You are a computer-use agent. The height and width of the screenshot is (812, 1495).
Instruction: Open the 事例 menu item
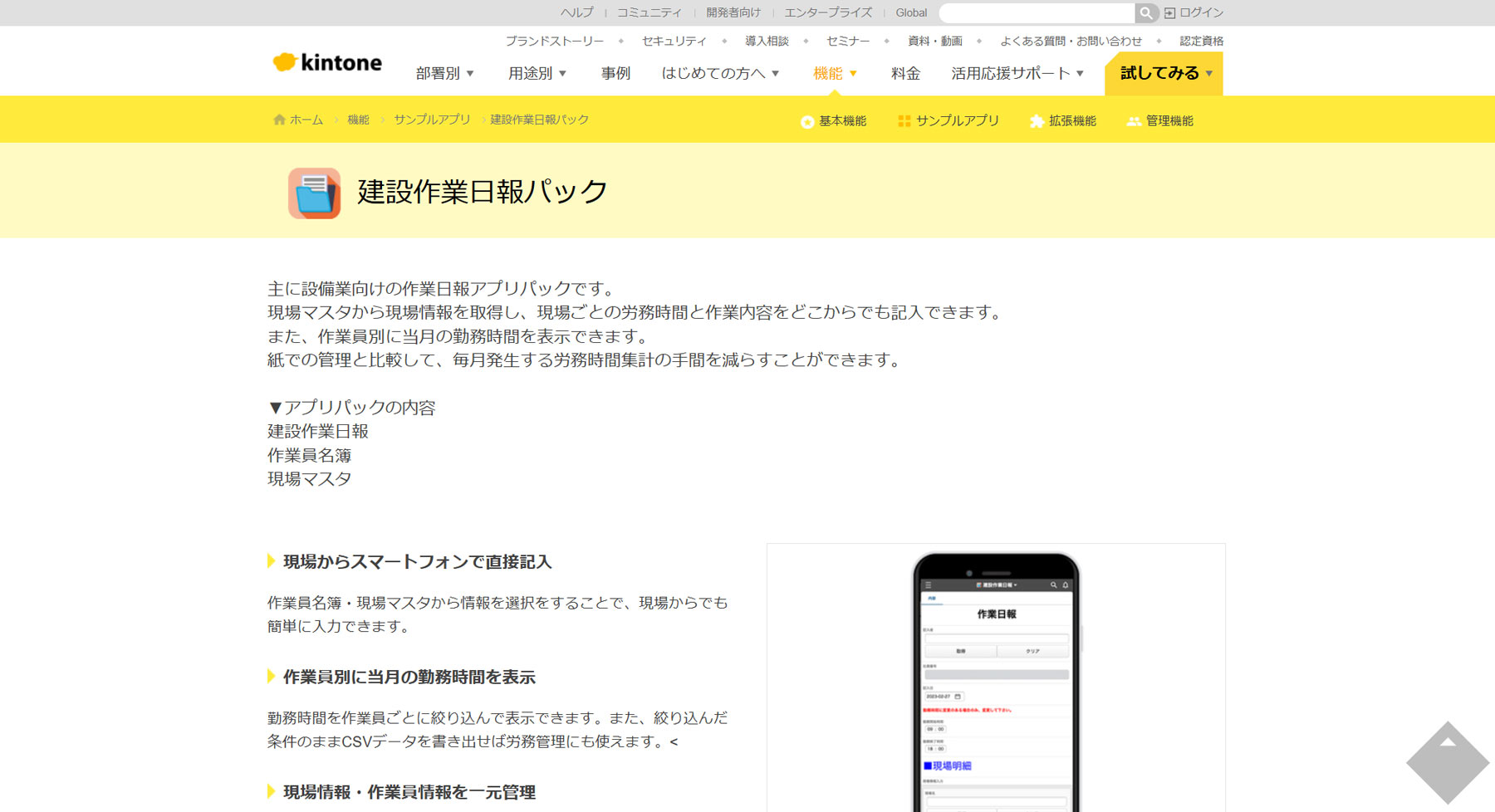point(615,73)
